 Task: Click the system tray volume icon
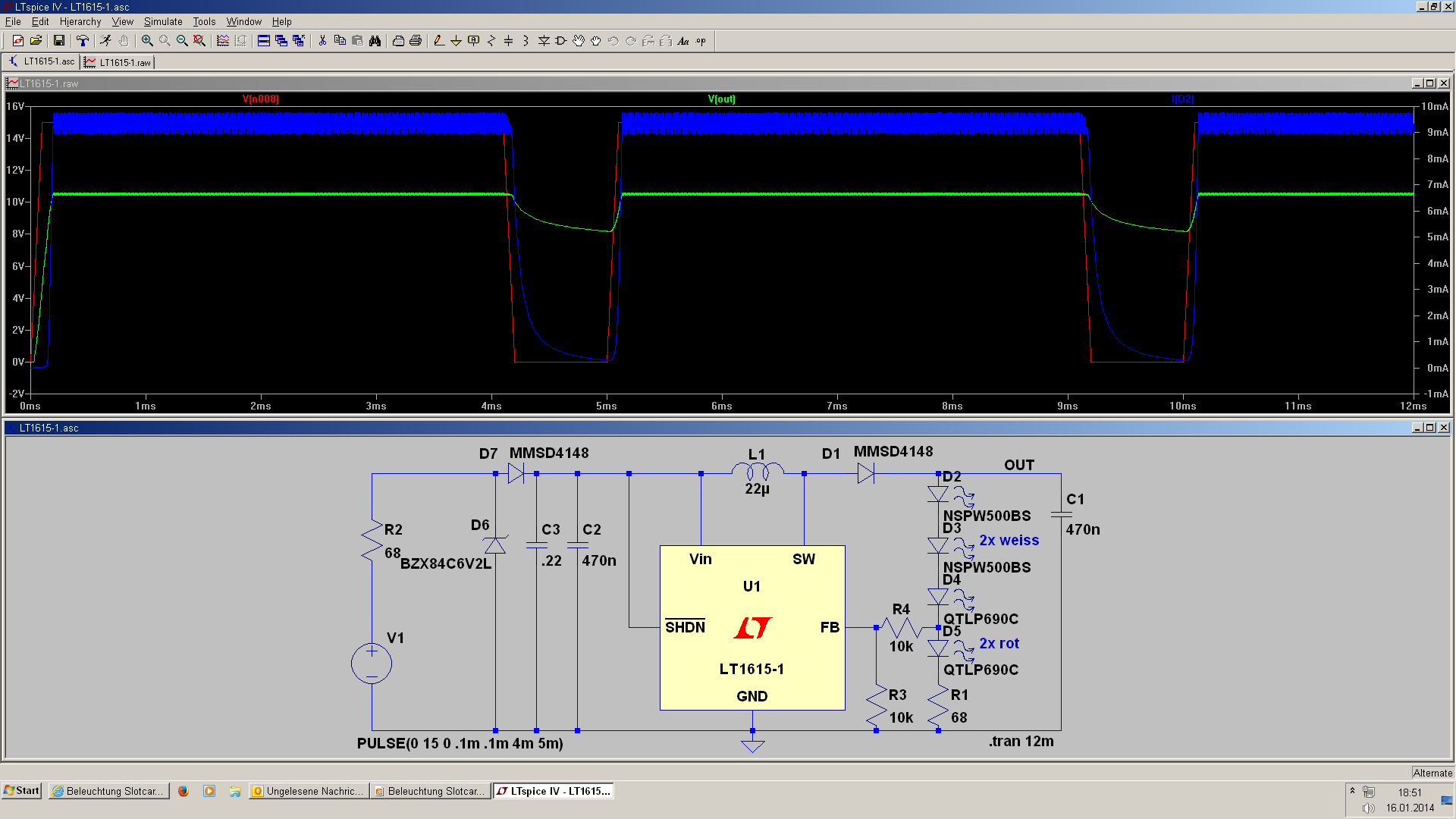click(x=1369, y=808)
